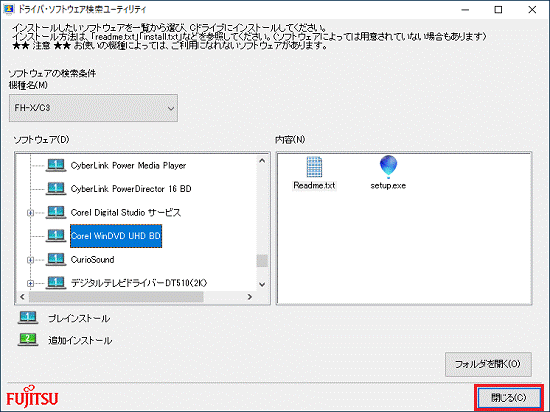Click the 追加インストール legend icon
550x412 pixels.
coord(28,340)
